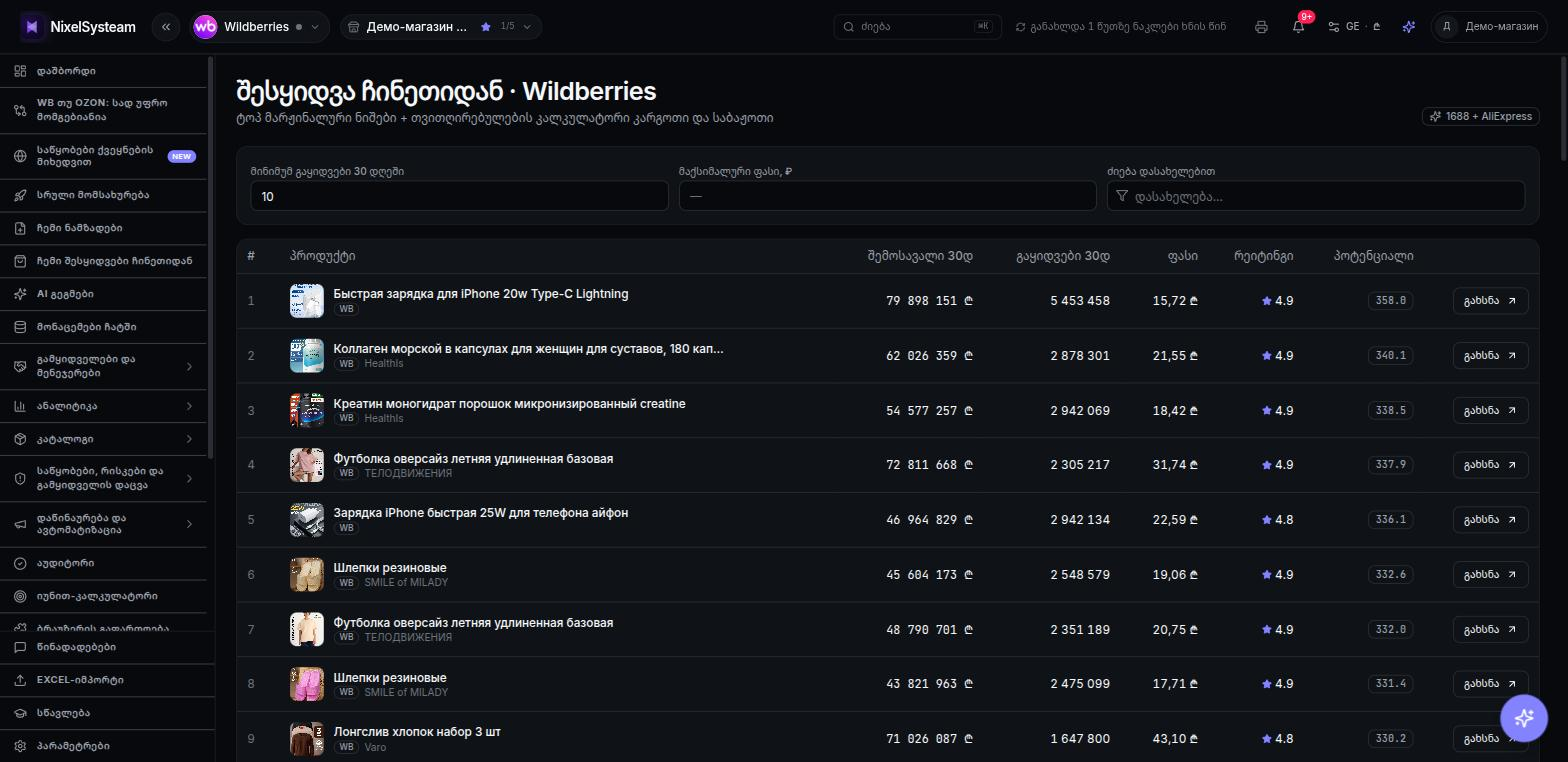
Task: Click the purple AI sparkle icon in header
Action: pos(1409,27)
